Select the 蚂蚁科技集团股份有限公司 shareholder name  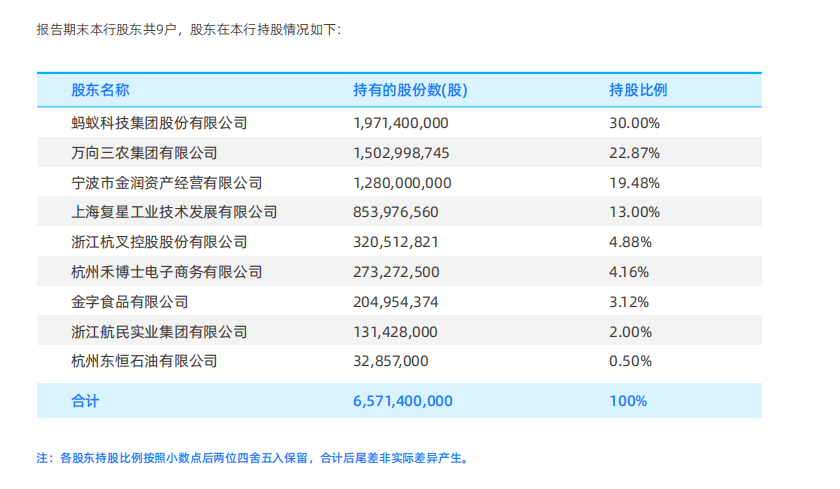click(159, 123)
